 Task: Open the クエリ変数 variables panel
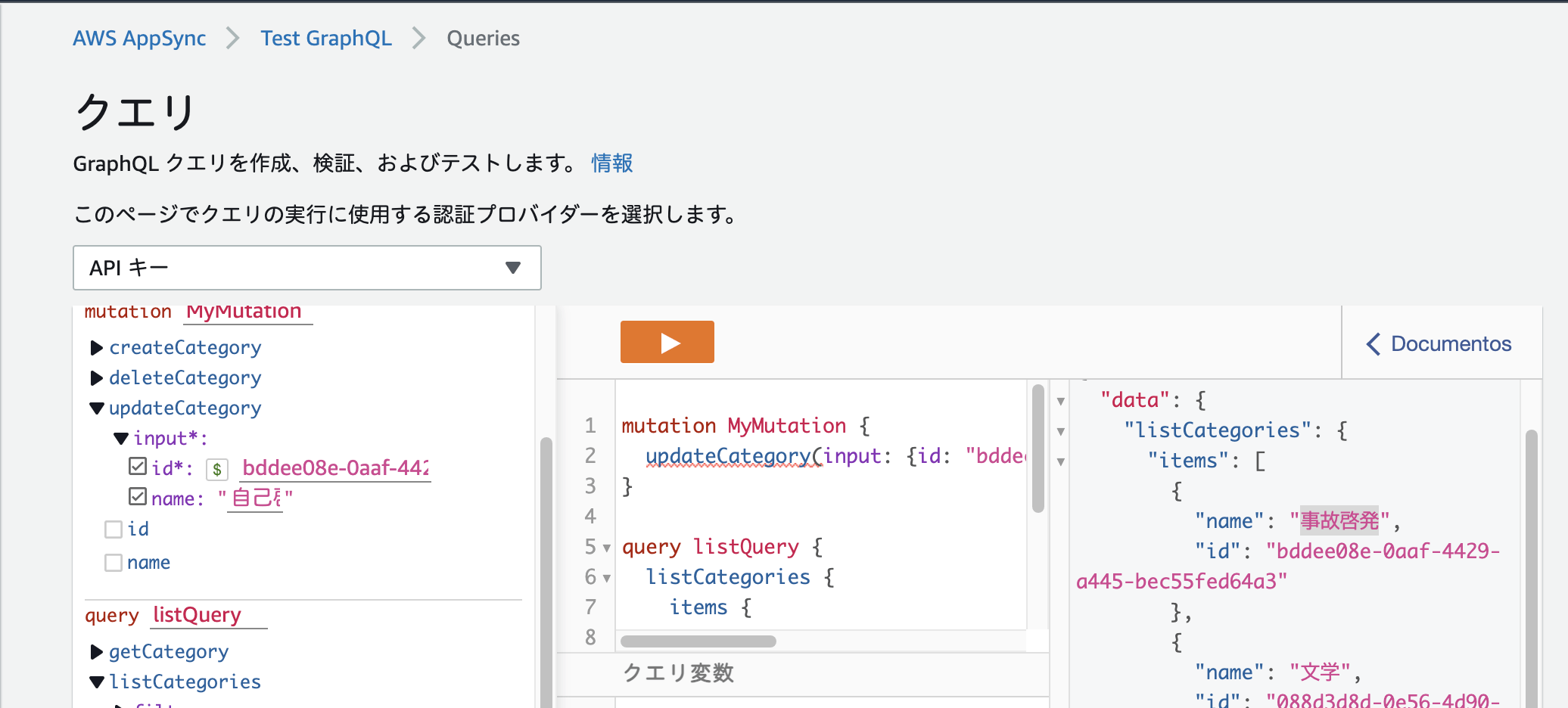click(678, 672)
